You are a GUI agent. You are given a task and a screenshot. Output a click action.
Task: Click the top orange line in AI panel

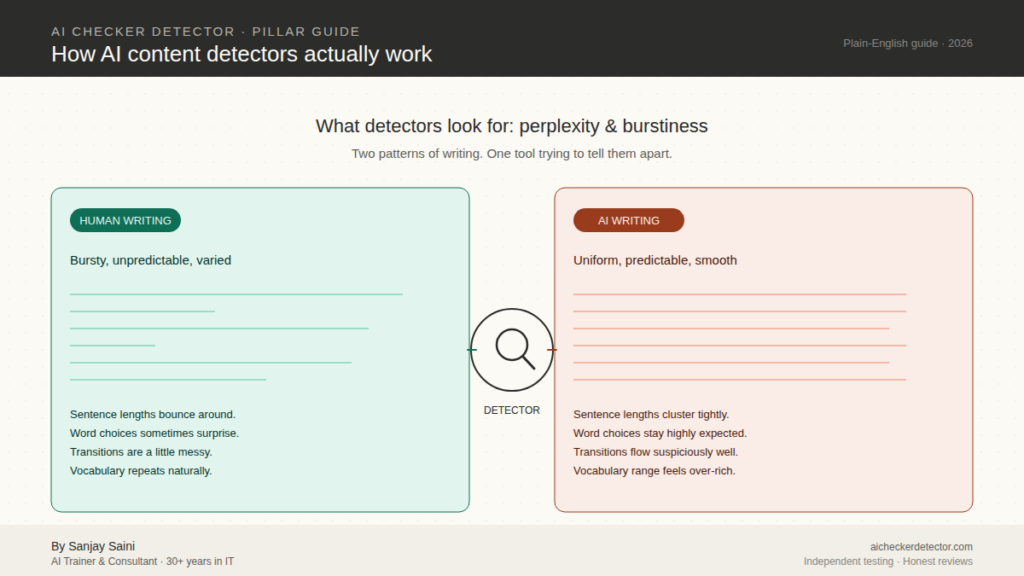click(x=739, y=294)
